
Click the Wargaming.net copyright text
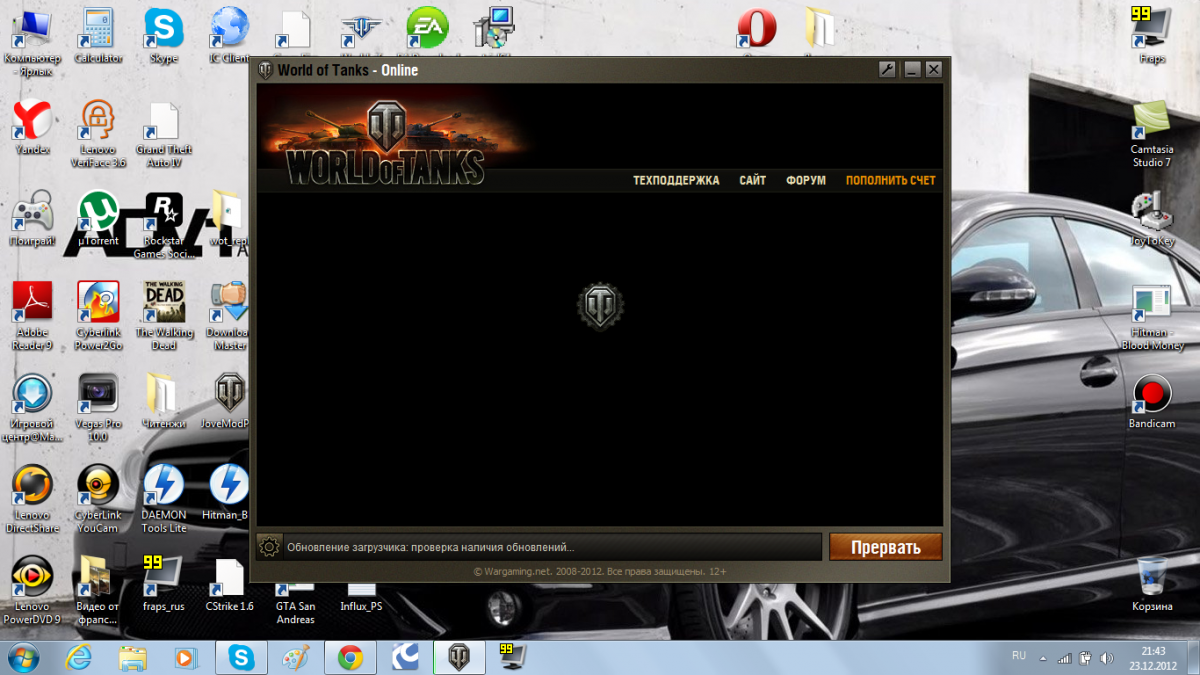pyautogui.click(x=600, y=572)
